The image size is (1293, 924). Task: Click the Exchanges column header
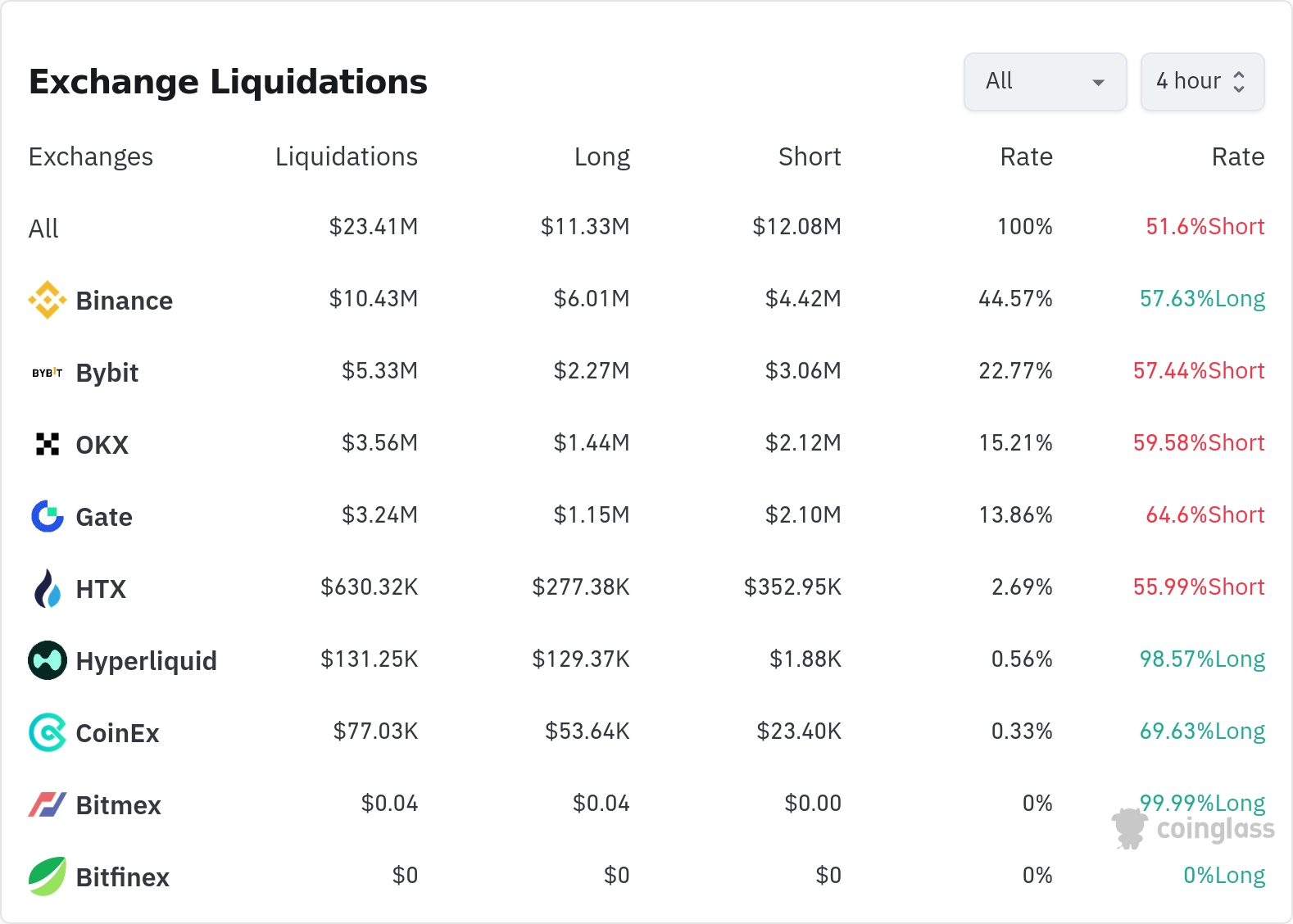tap(91, 156)
